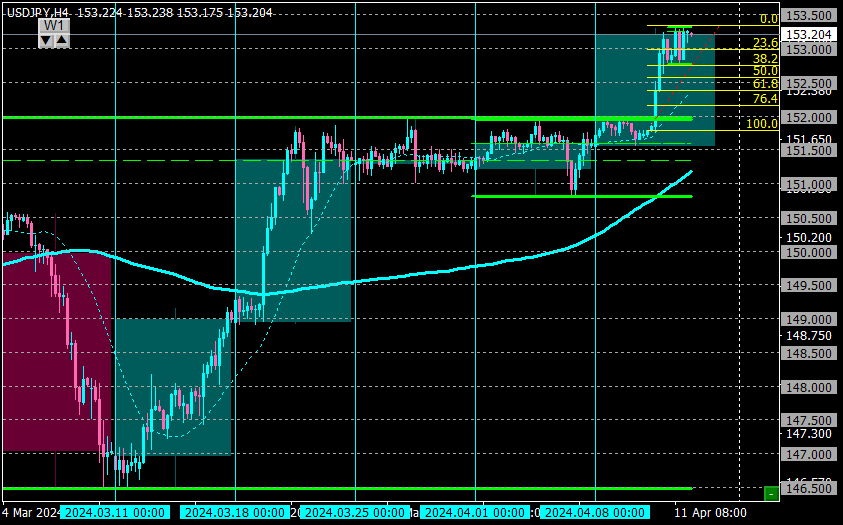This screenshot has height=525, width=843.
Task: Click the 2024.04.01 00:00 date label
Action: (x=475, y=513)
